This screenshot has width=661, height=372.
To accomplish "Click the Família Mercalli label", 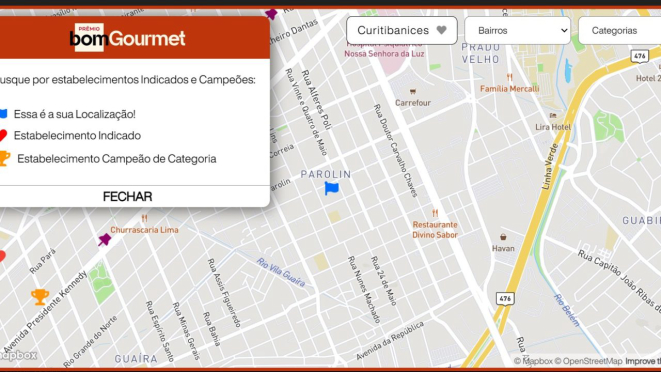I will tap(510, 89).
